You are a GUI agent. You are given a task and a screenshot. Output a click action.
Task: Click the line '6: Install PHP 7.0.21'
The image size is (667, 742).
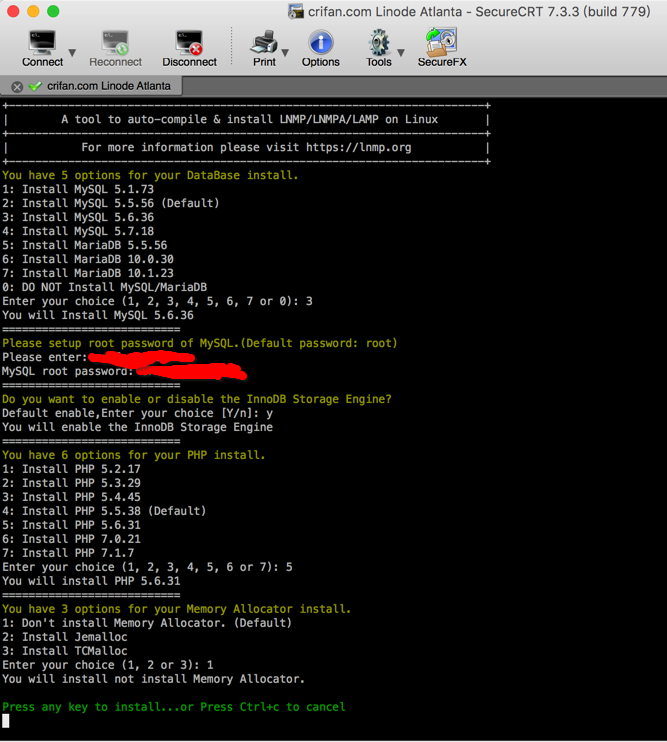click(71, 539)
